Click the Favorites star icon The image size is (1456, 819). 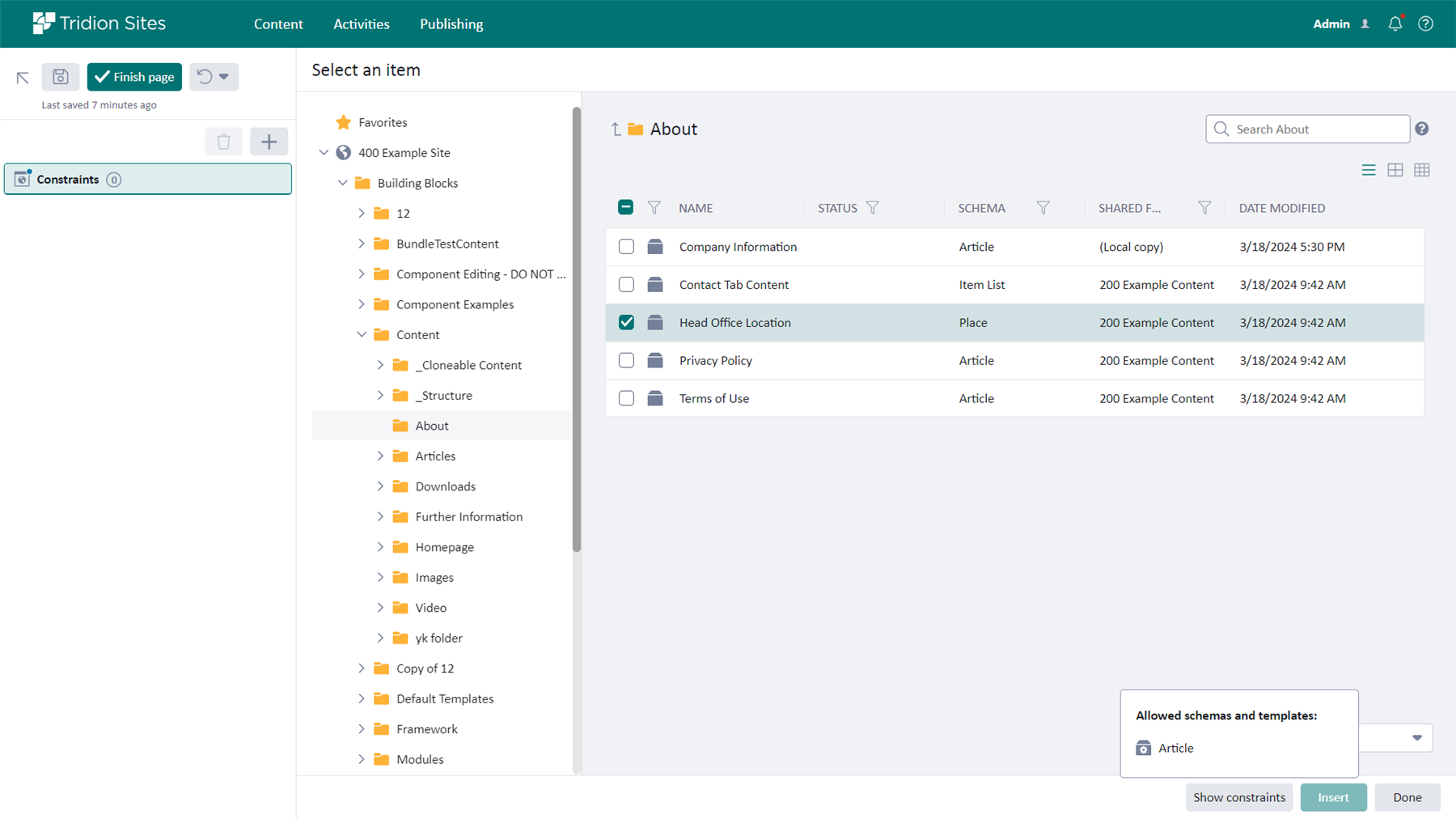pos(344,122)
